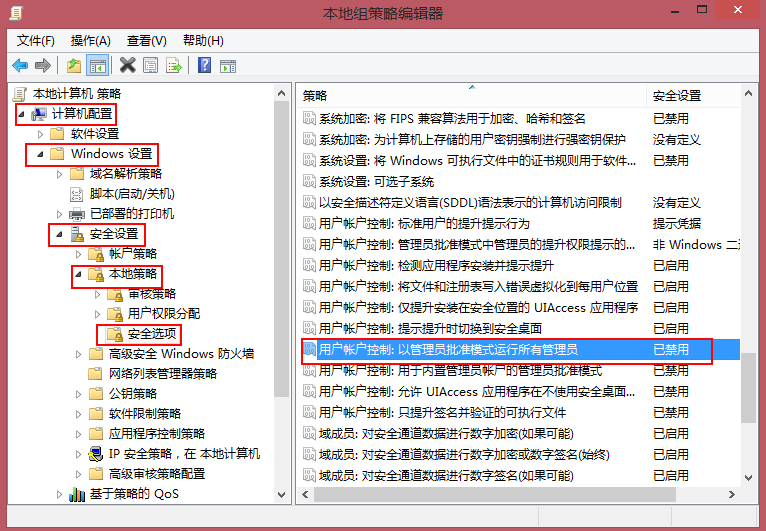The image size is (766, 531).
Task: Click the Export list toolbar icon
Action: pos(173,65)
